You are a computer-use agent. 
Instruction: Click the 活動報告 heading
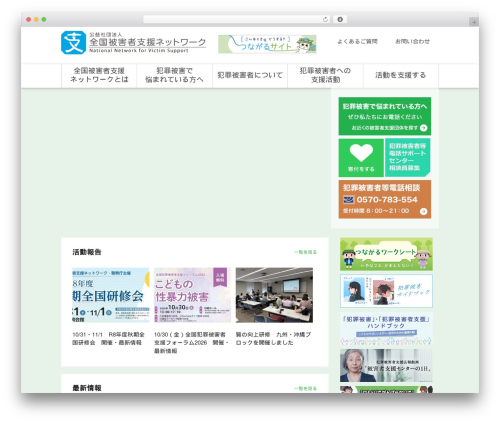pyautogui.click(x=87, y=252)
